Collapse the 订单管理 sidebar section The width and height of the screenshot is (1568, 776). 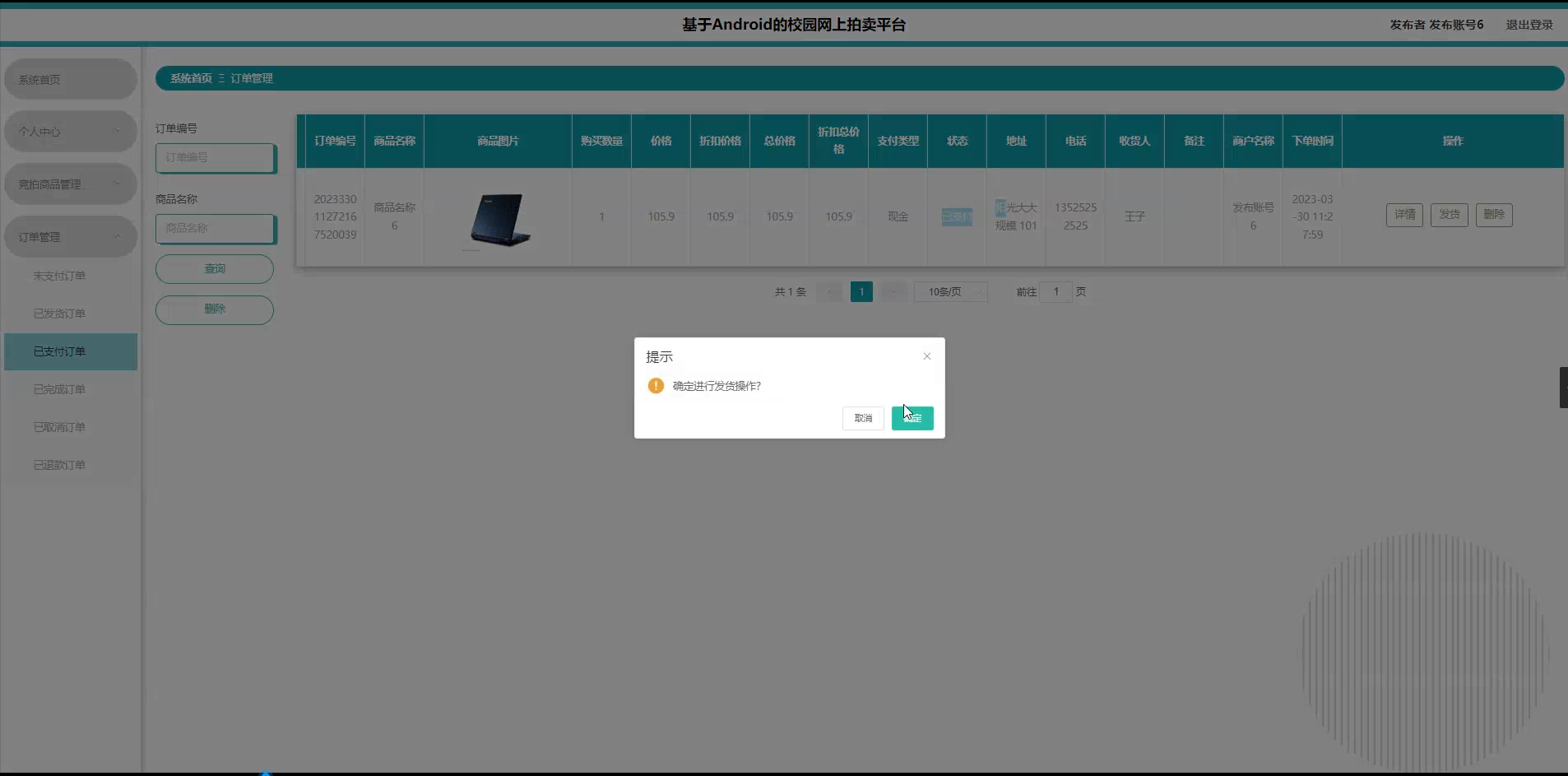point(70,236)
